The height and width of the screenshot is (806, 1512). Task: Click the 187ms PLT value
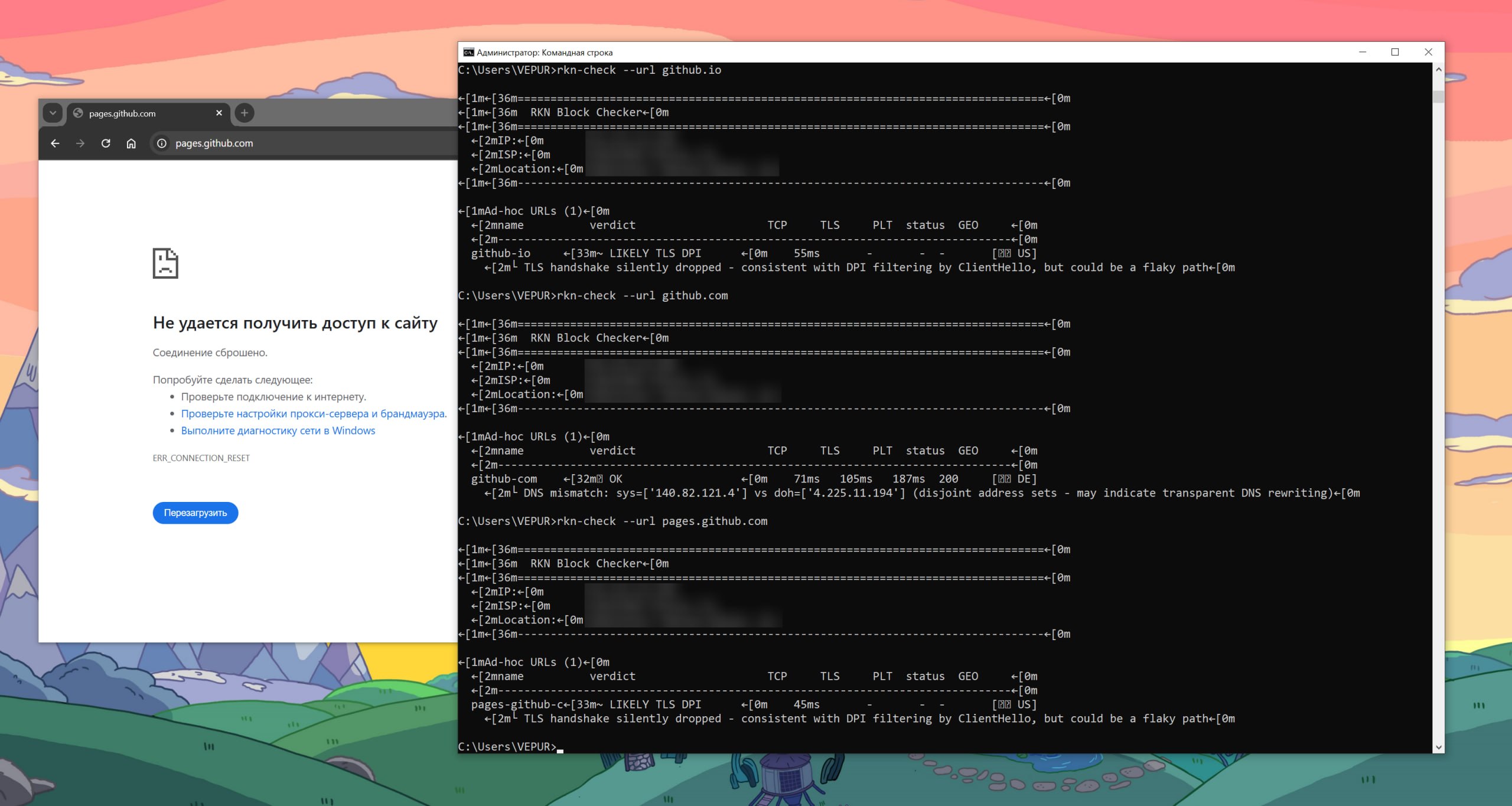[909, 479]
